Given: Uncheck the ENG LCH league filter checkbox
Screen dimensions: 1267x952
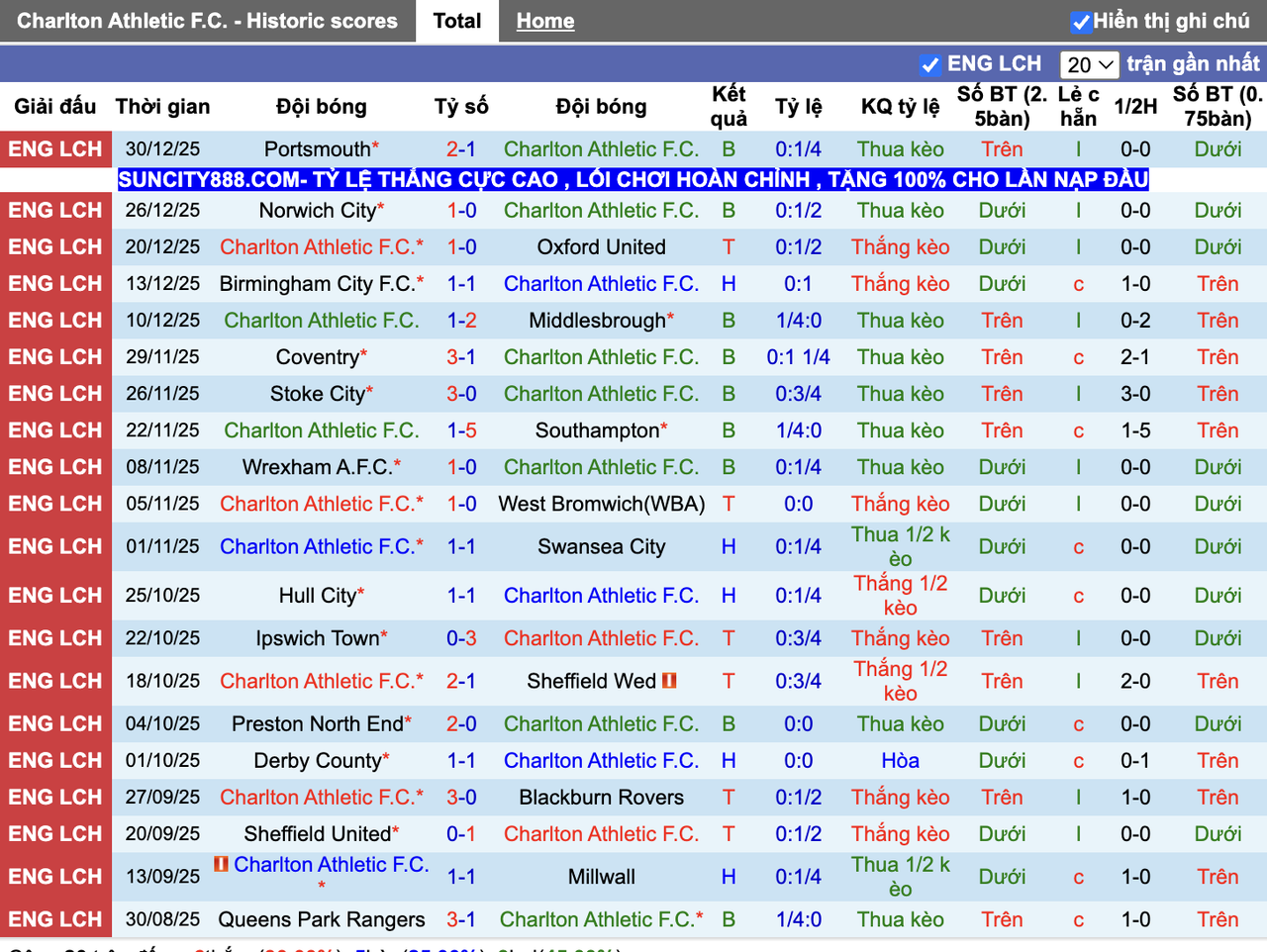Looking at the screenshot, I should click(929, 65).
